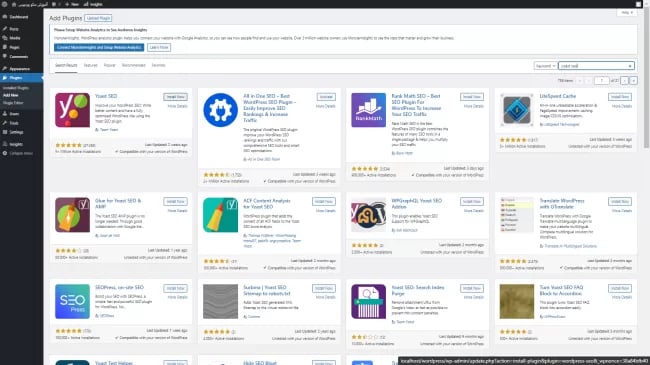Switch to the Search Results tab
This screenshot has width=650, height=365.
click(x=66, y=66)
